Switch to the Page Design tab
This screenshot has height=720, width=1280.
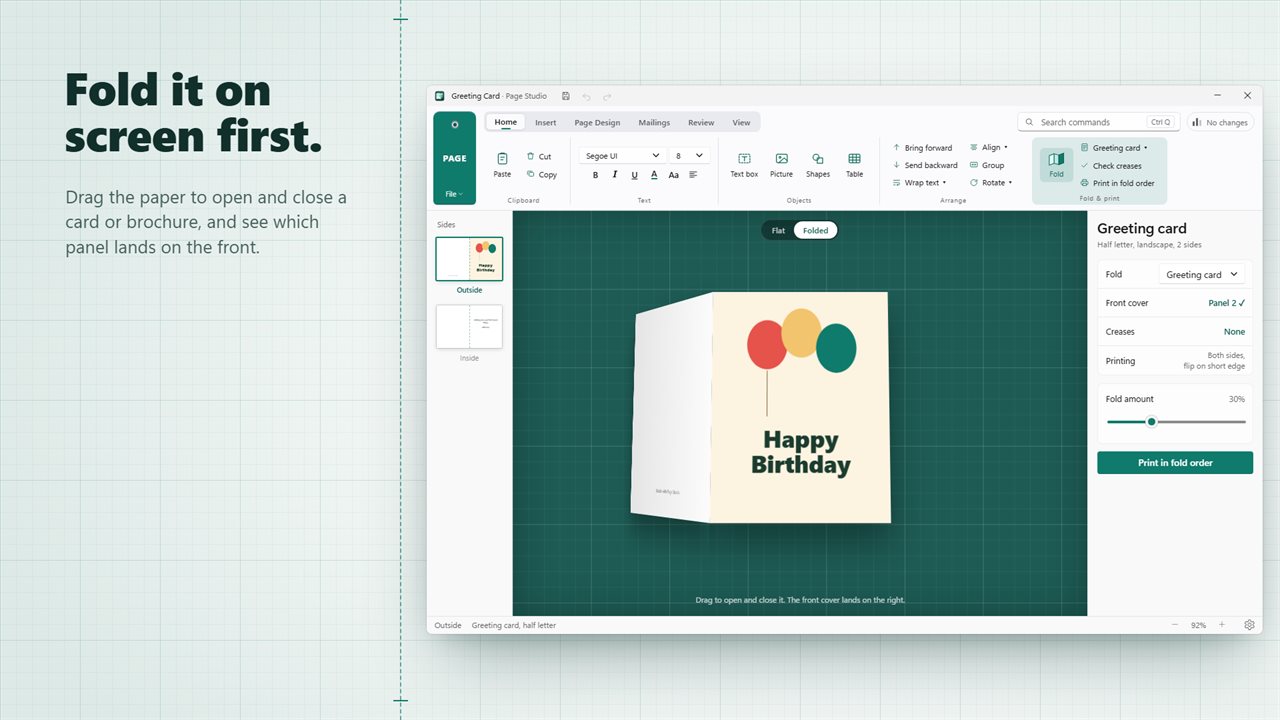[x=597, y=123]
